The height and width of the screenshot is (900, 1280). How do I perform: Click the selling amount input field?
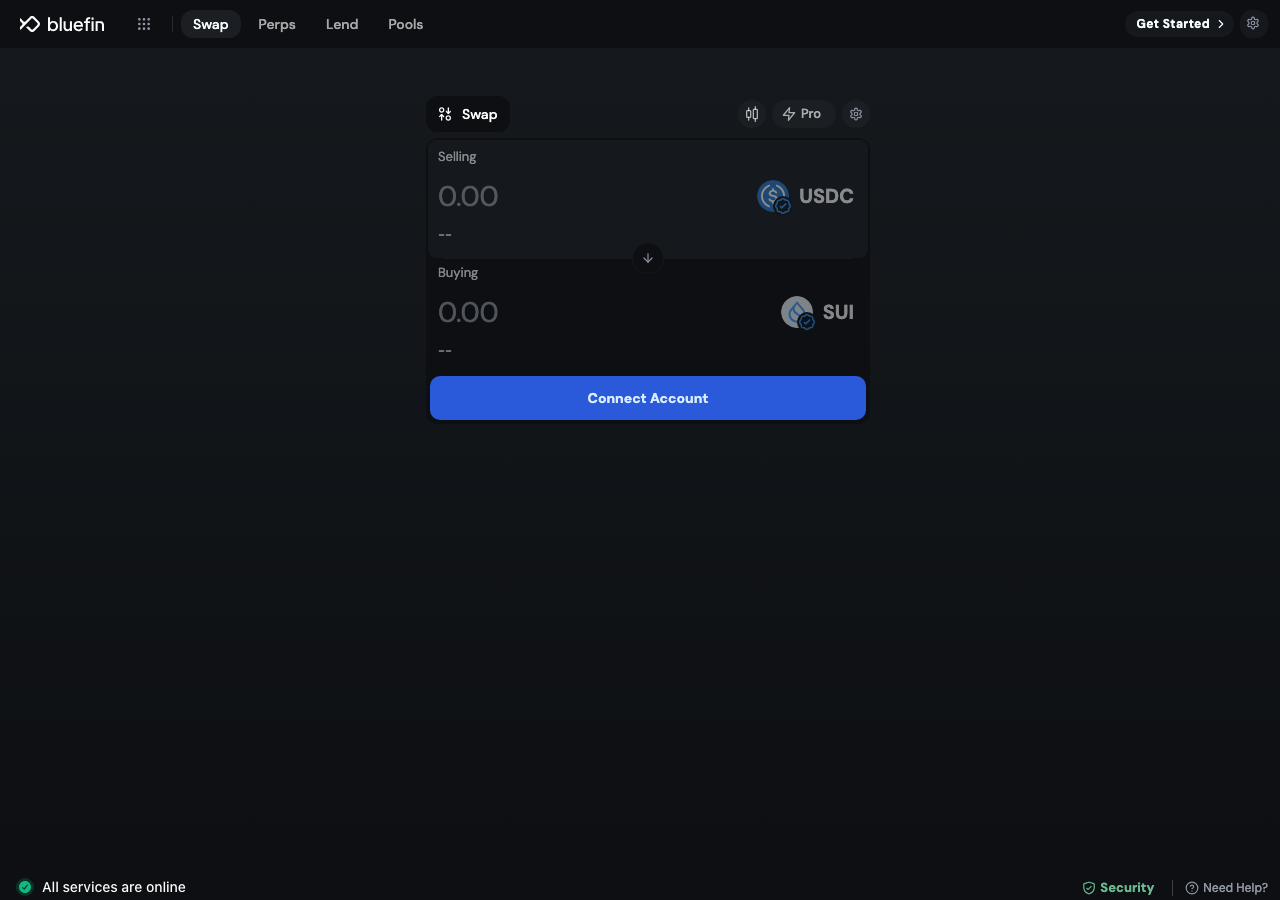[590, 196]
